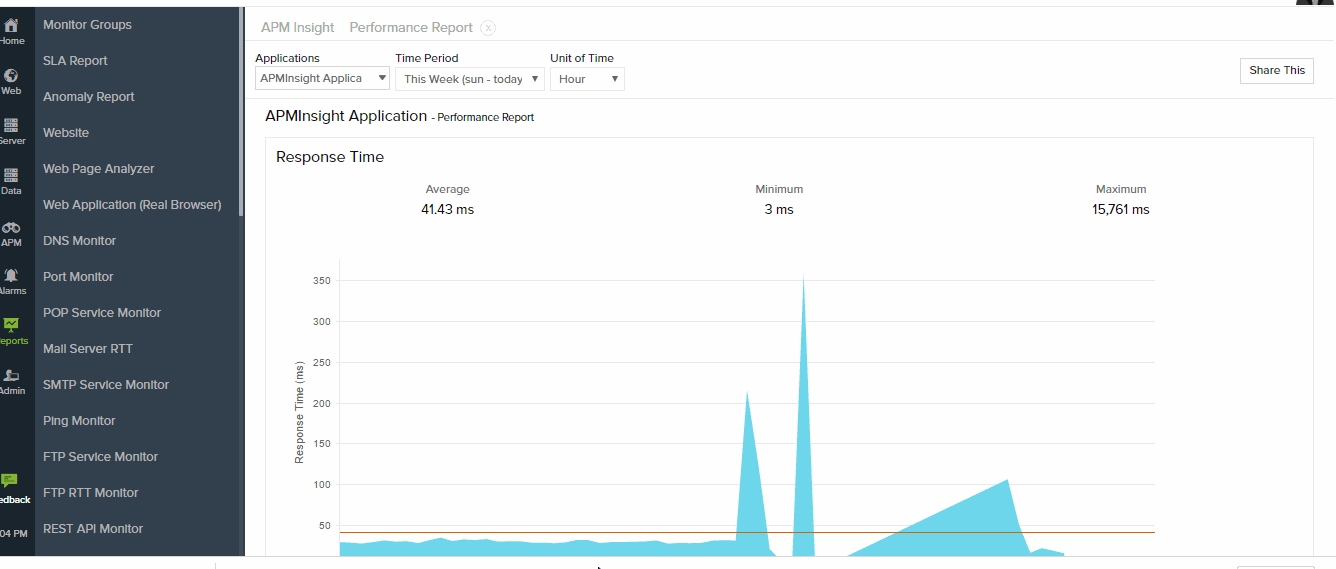The width and height of the screenshot is (1336, 569).
Task: Select the Server icon in sidebar
Action: pyautogui.click(x=11, y=126)
